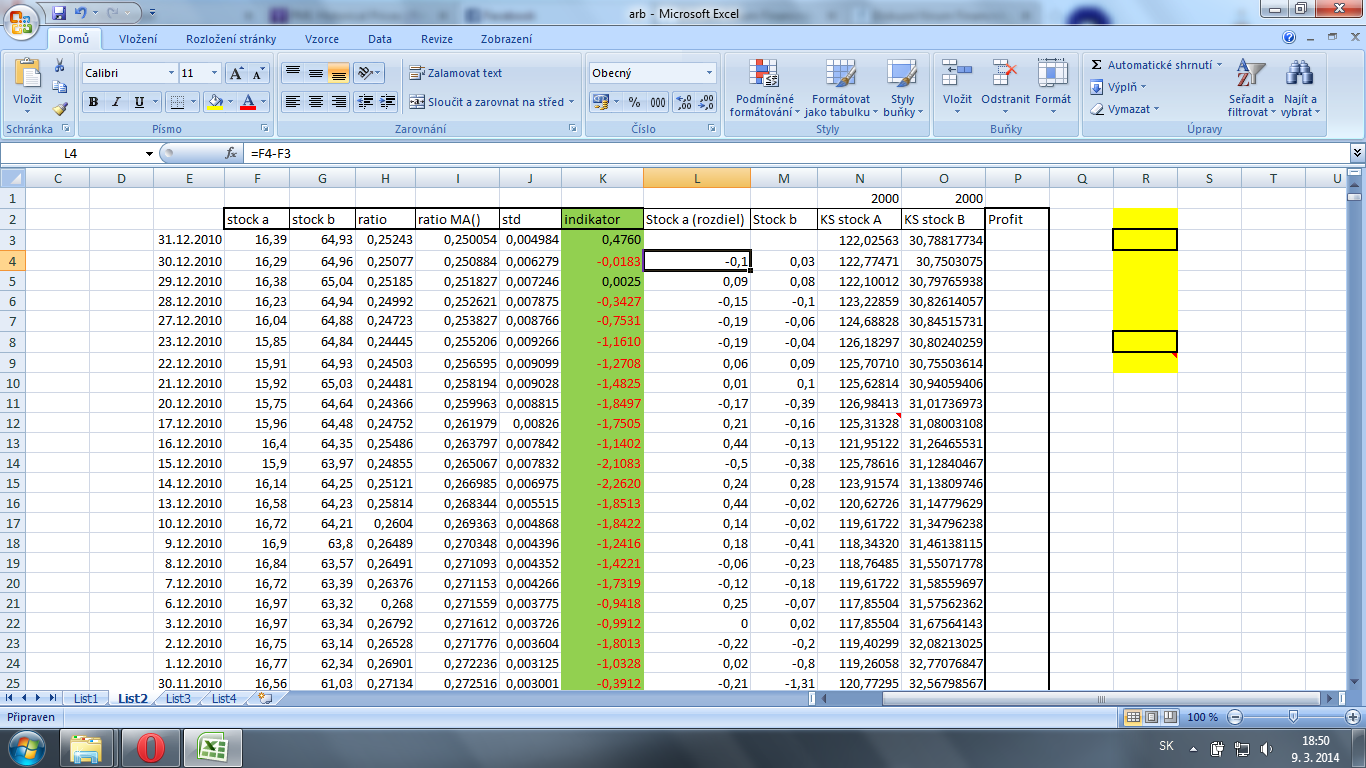
Task: Toggle Zalamovat text wrapping
Action: pos(455,73)
